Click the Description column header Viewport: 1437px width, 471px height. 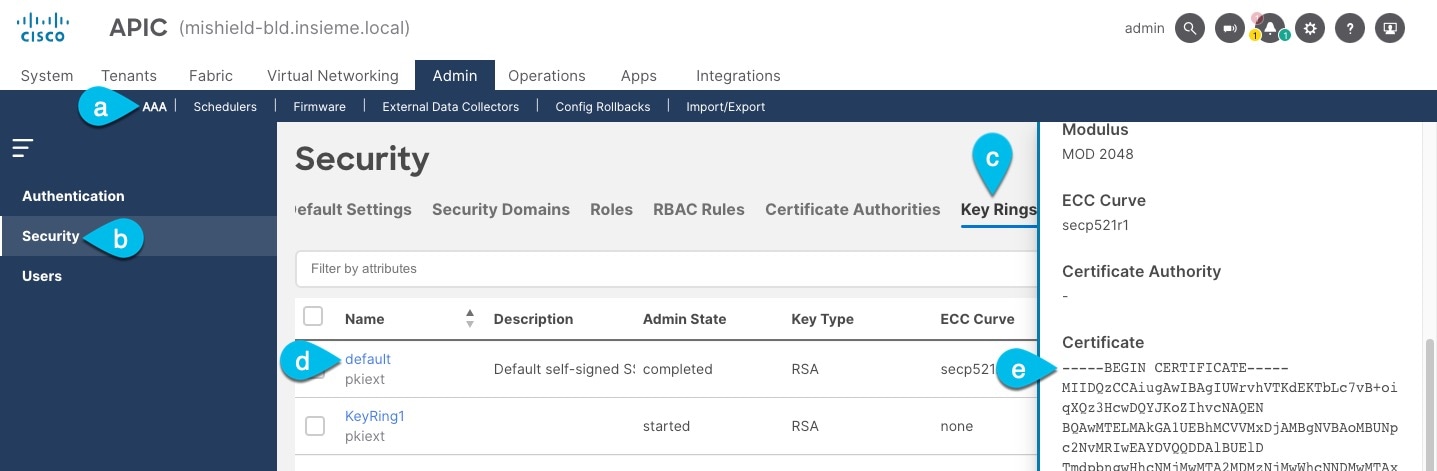(533, 319)
